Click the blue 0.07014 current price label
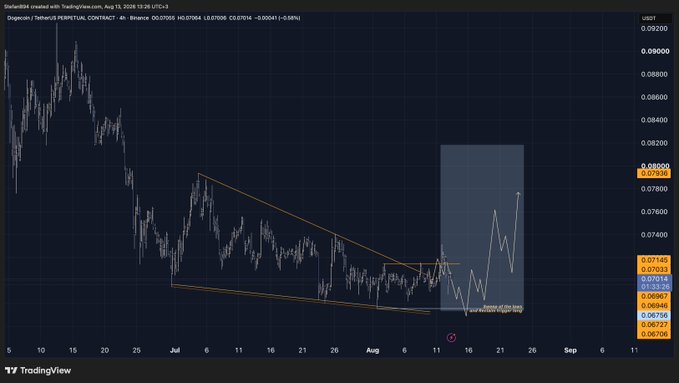Screen dimensions: 679x383 click(x=654, y=279)
